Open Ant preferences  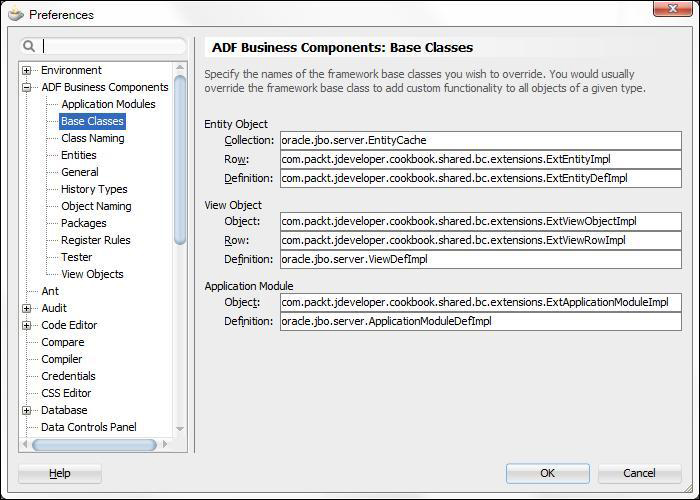[50, 291]
